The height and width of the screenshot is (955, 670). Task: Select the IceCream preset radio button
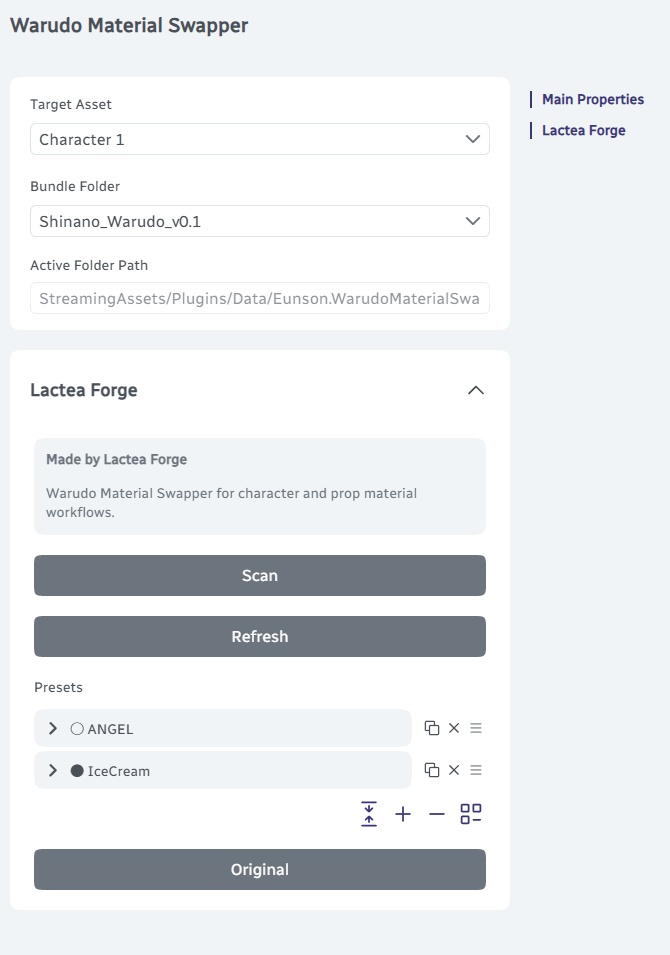click(x=77, y=770)
